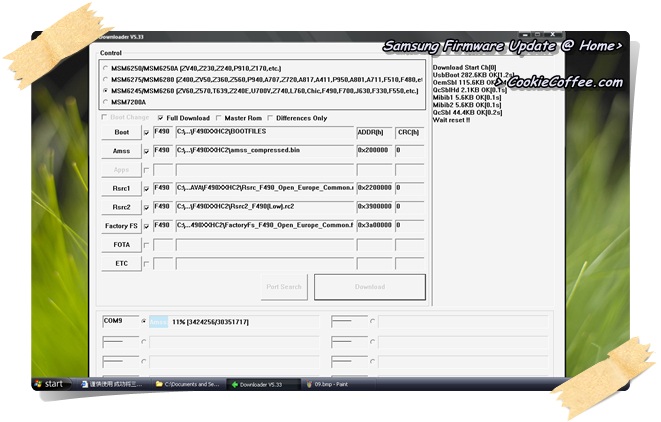Image resolution: width=661 pixels, height=422 pixels.
Task: Click the FactoryFs_F490_Open_Europe_Common path field
Action: point(265,226)
